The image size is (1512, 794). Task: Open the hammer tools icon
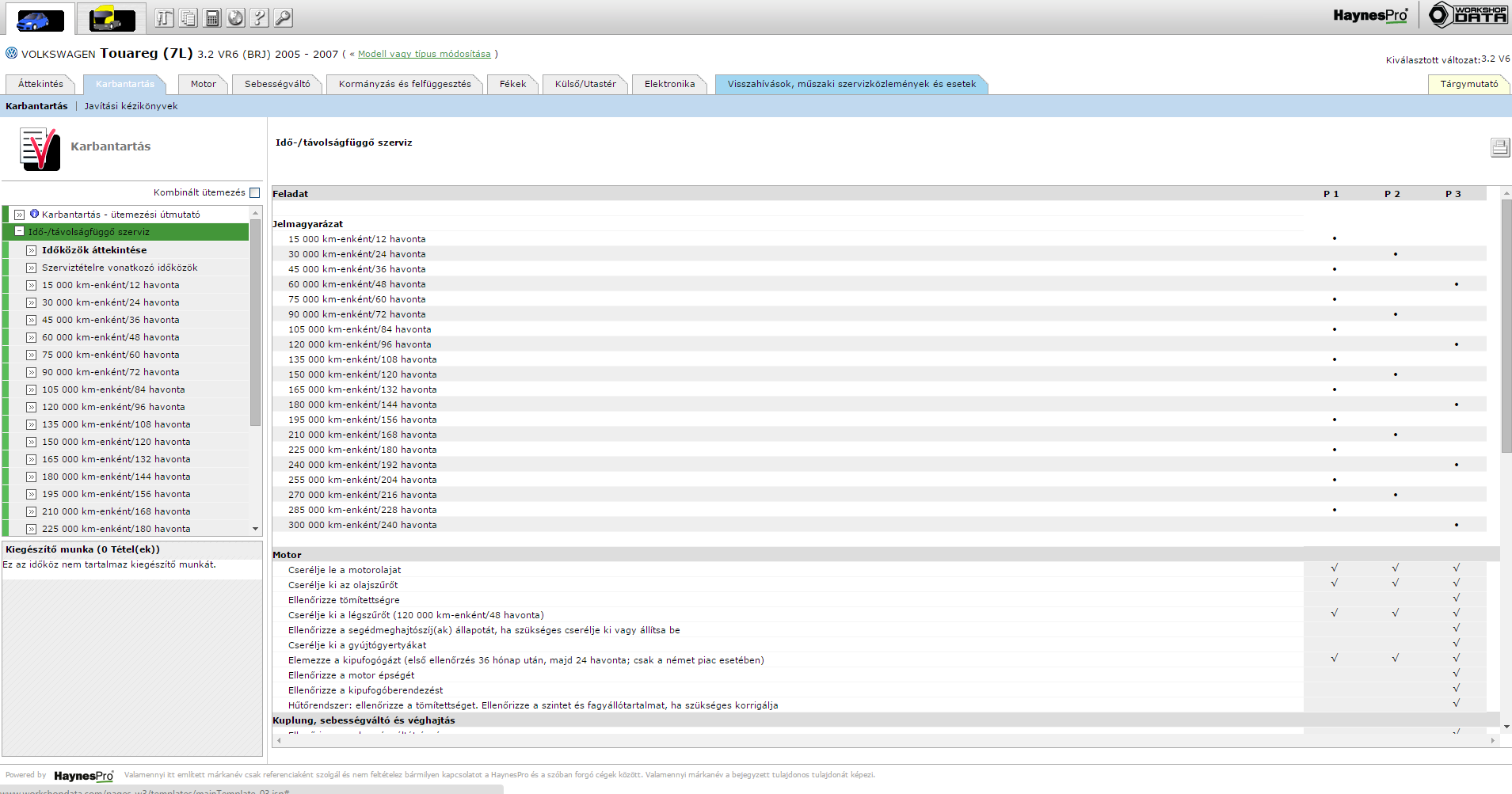coord(164,17)
